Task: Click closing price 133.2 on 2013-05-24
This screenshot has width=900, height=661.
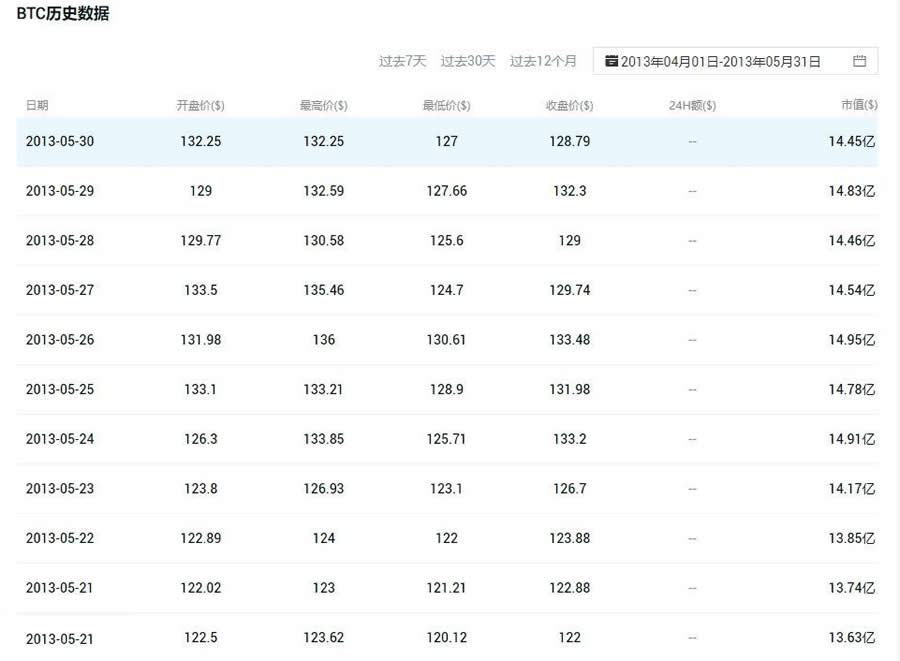Action: [x=569, y=439]
